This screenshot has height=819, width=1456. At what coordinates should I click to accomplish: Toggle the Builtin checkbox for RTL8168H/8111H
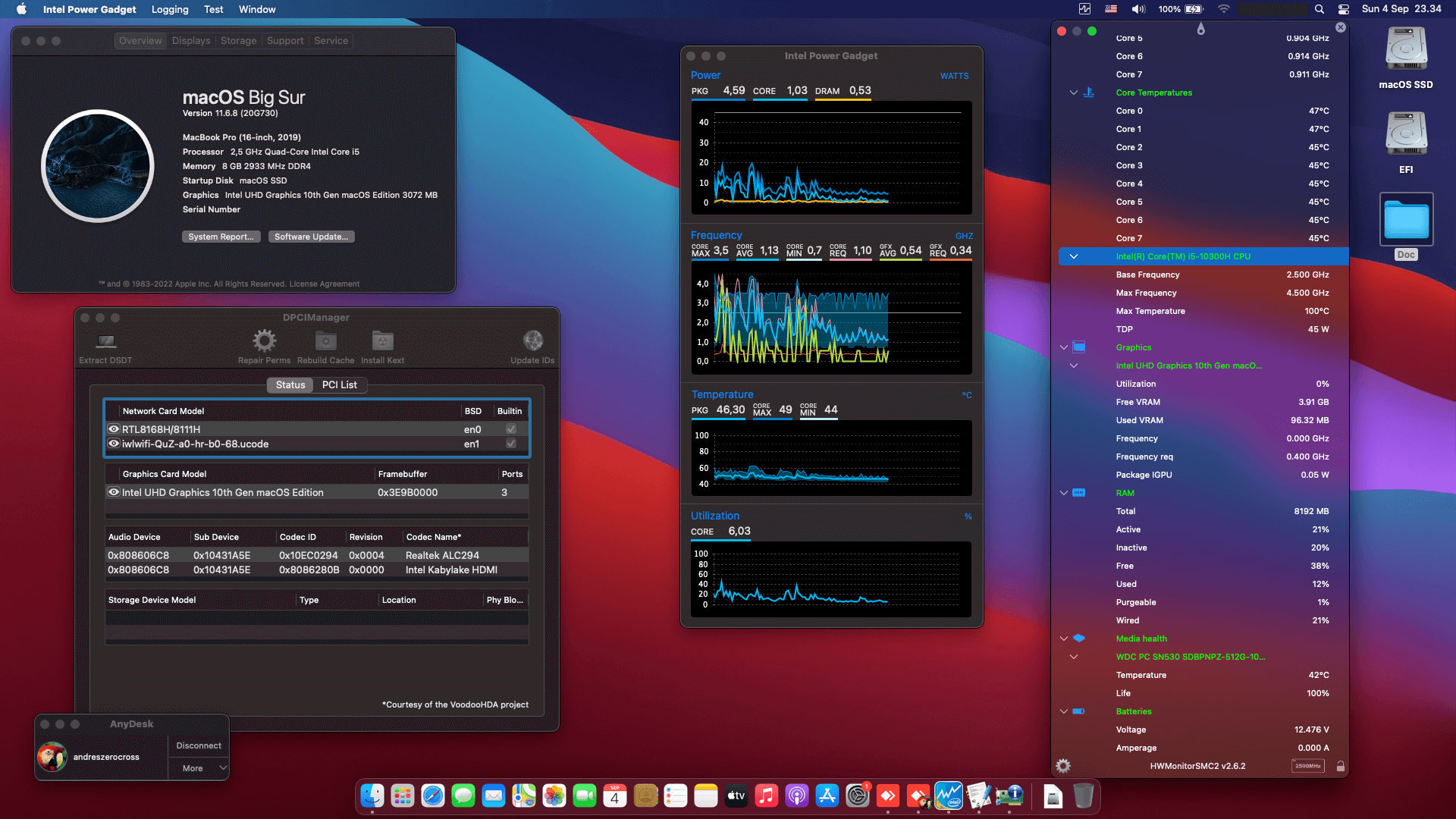[511, 428]
